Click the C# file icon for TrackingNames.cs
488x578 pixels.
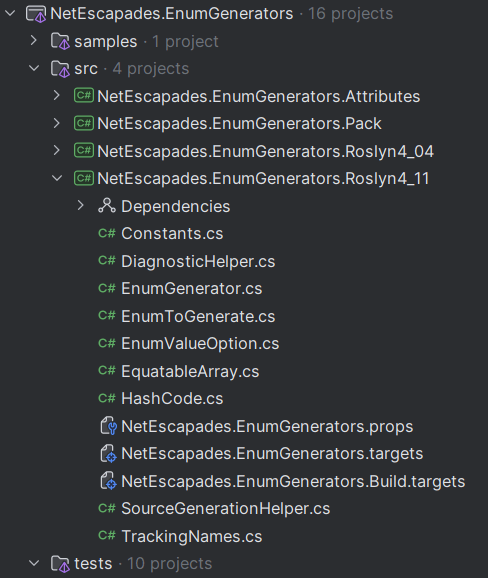pos(107,536)
